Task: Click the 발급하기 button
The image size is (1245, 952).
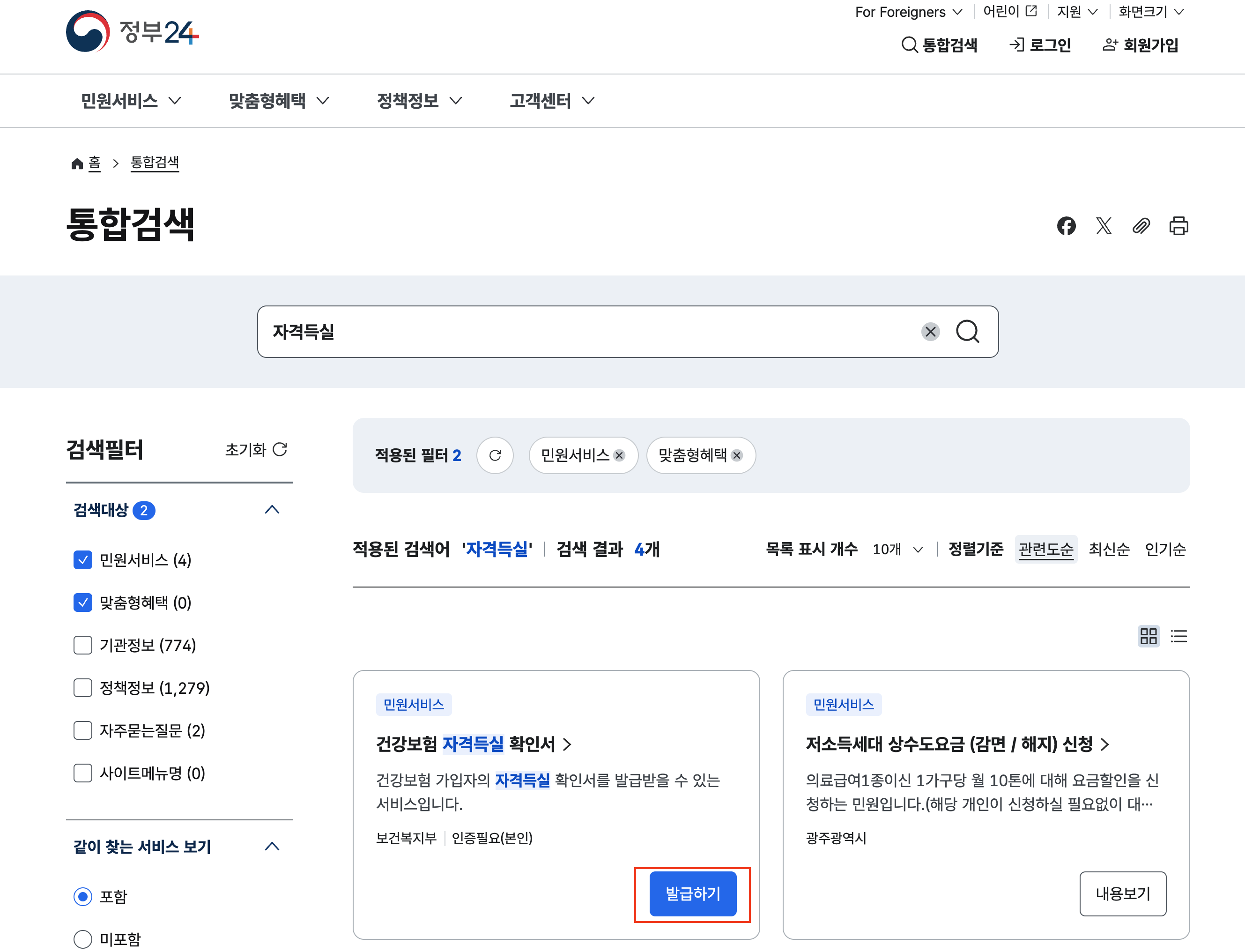Action: [692, 893]
